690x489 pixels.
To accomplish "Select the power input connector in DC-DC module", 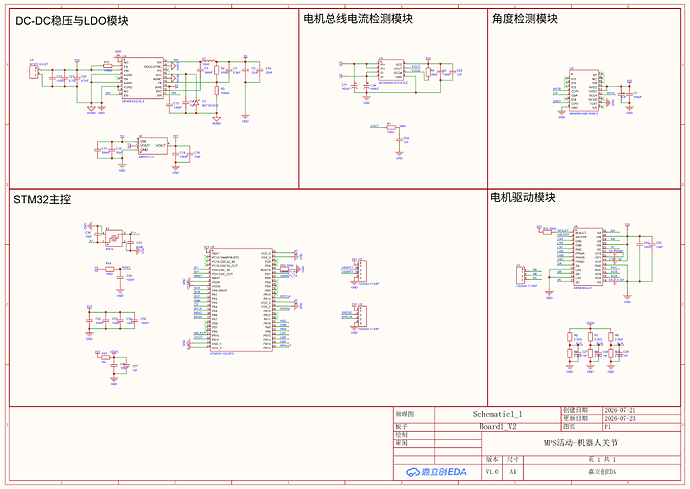I will click(33, 72).
